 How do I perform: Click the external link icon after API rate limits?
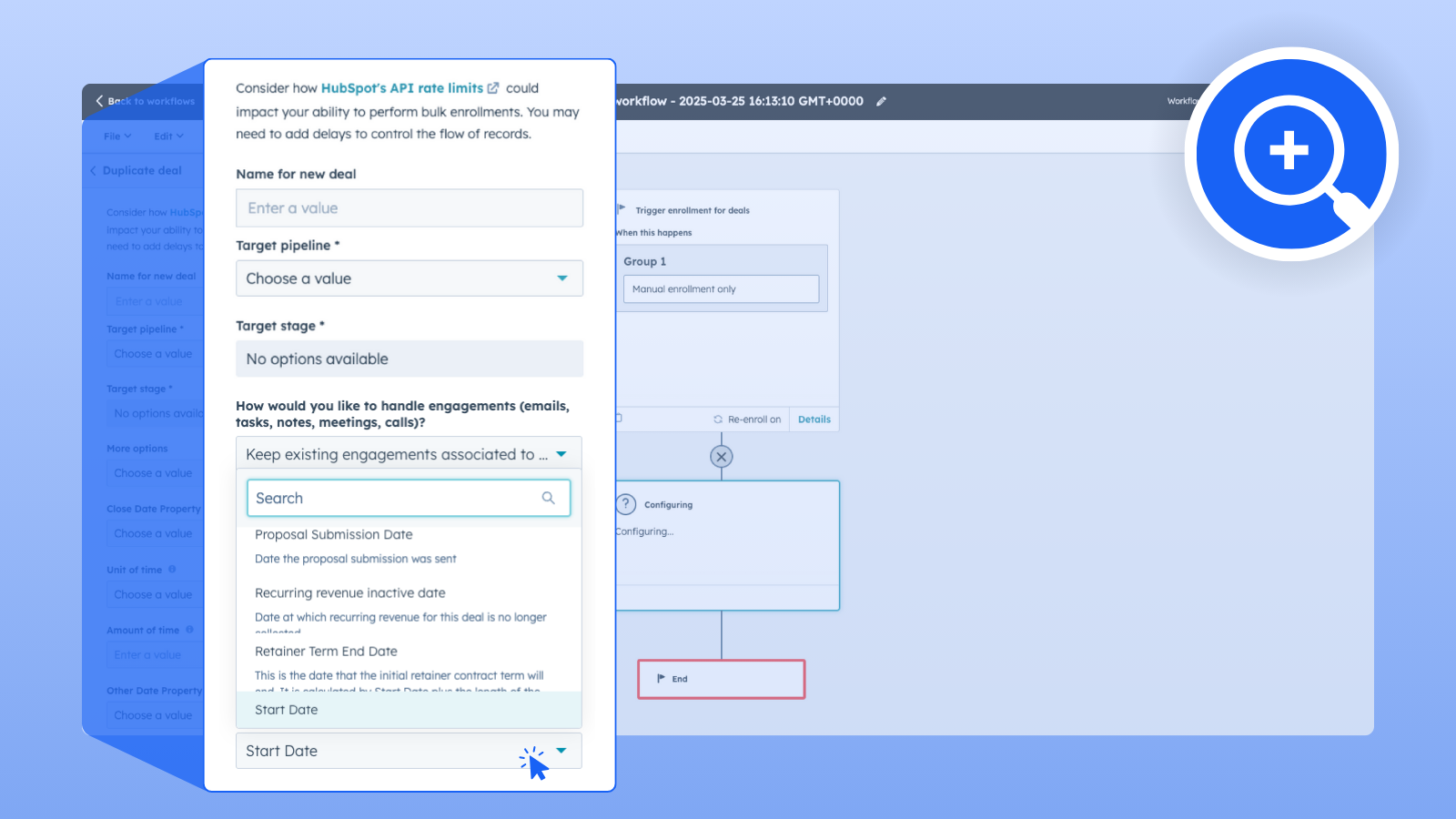coord(493,88)
